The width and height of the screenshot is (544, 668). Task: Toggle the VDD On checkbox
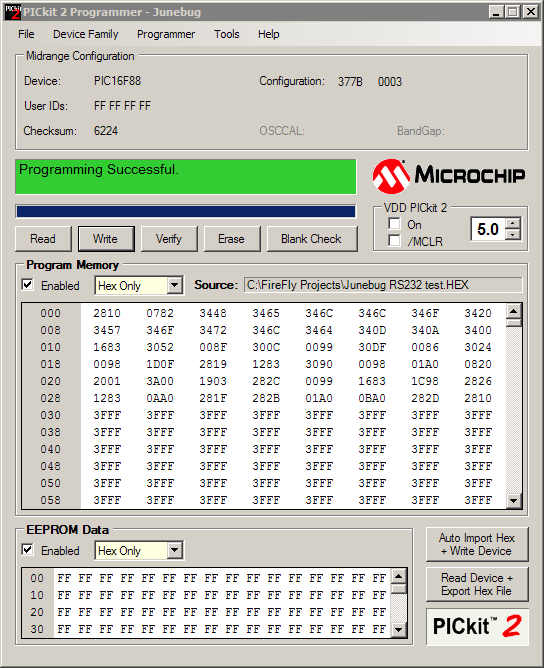[x=394, y=224]
